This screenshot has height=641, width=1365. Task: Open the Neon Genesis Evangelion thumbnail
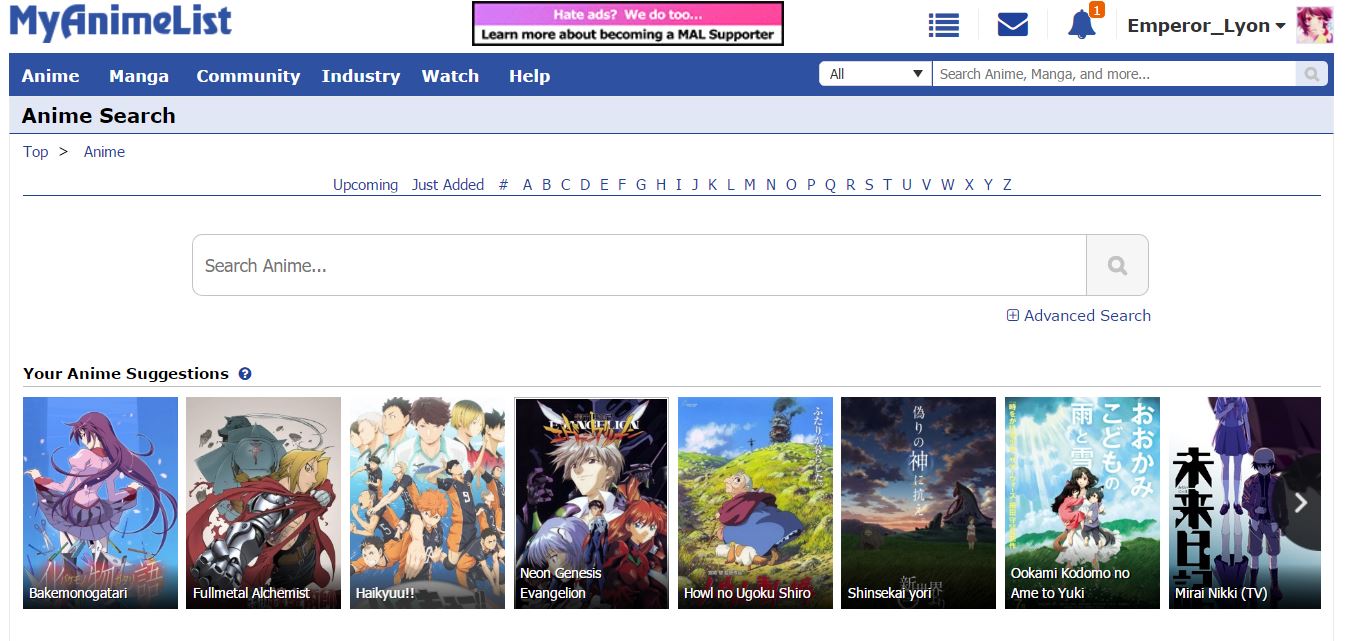pos(591,503)
